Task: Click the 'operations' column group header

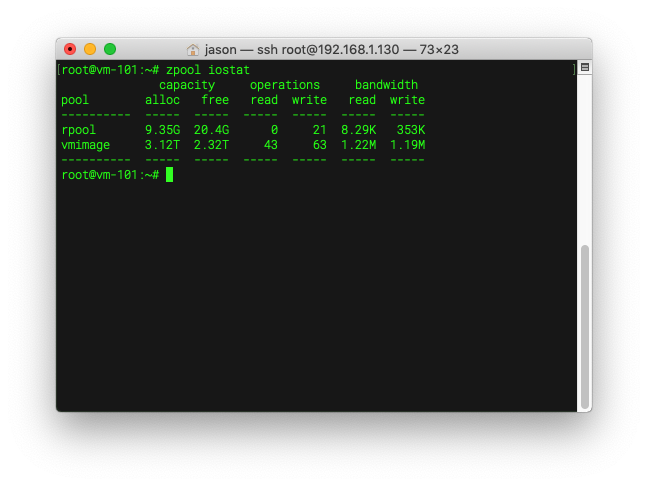Action: click(x=285, y=85)
